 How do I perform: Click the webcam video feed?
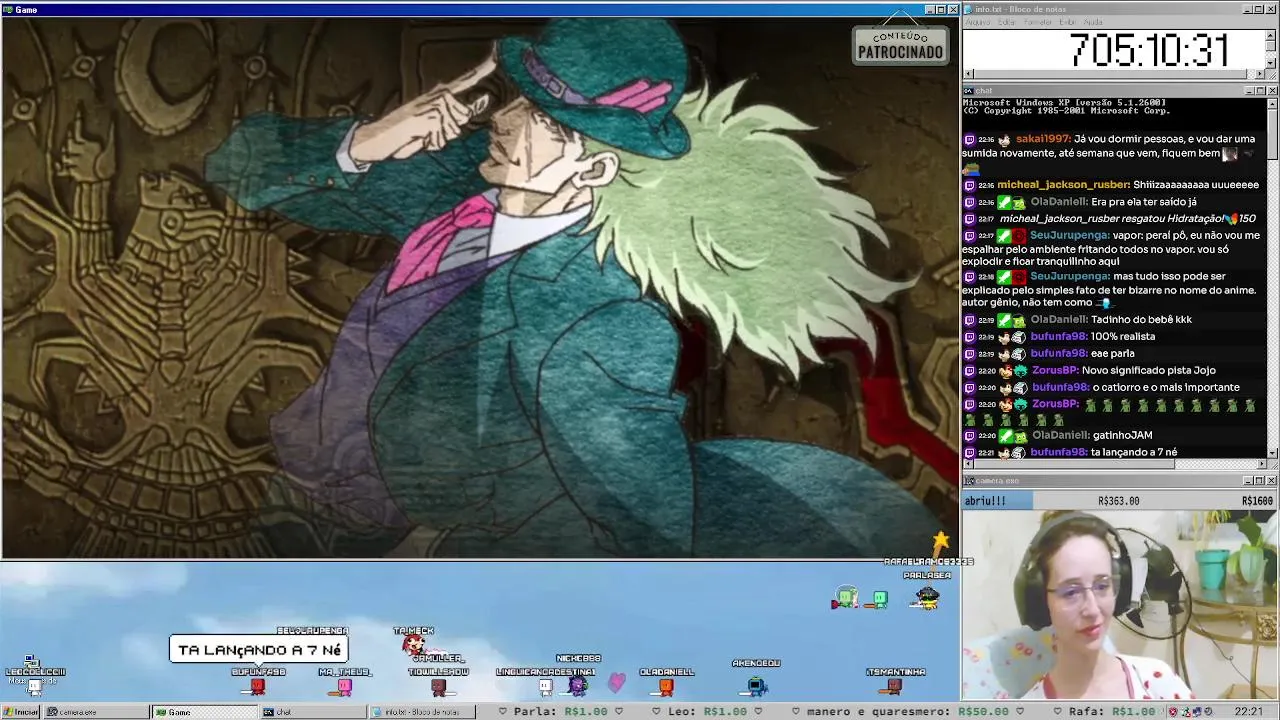click(x=1120, y=604)
